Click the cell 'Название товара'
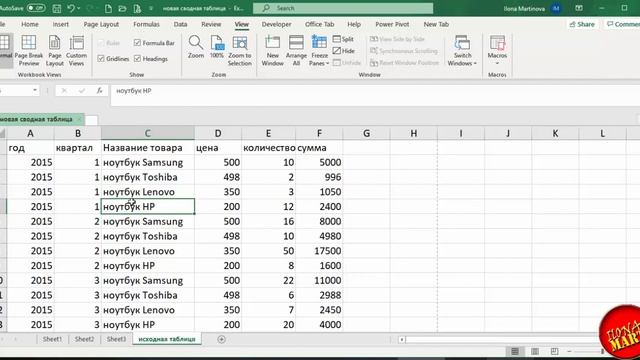640x360 pixels. (x=148, y=148)
